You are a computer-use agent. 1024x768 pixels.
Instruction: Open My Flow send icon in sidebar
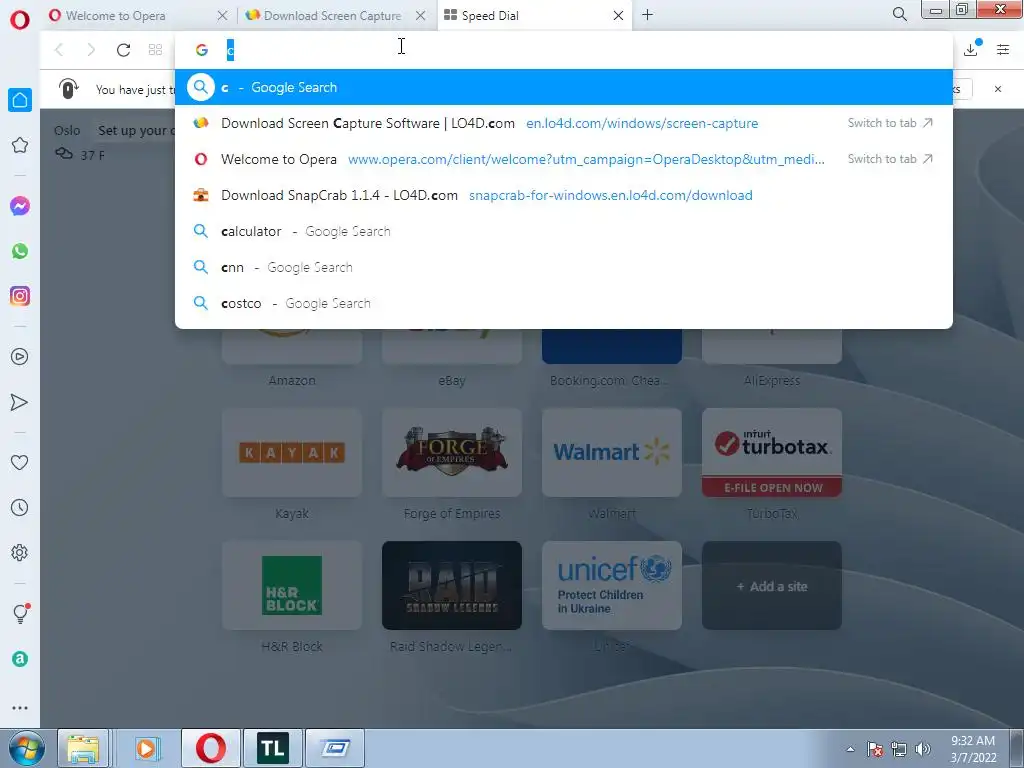20,402
